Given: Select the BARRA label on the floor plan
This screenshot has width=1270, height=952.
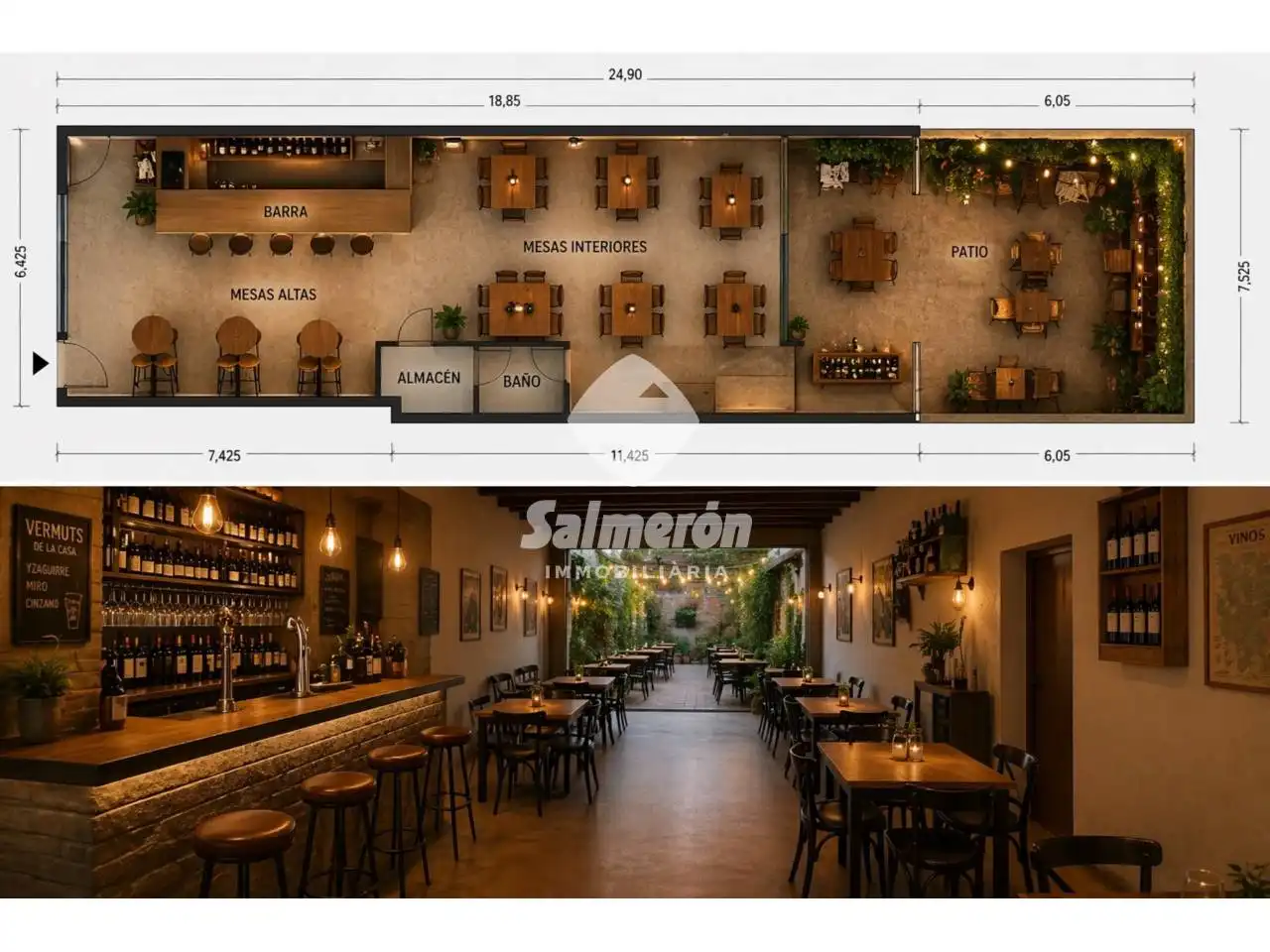Looking at the screenshot, I should click(285, 212).
